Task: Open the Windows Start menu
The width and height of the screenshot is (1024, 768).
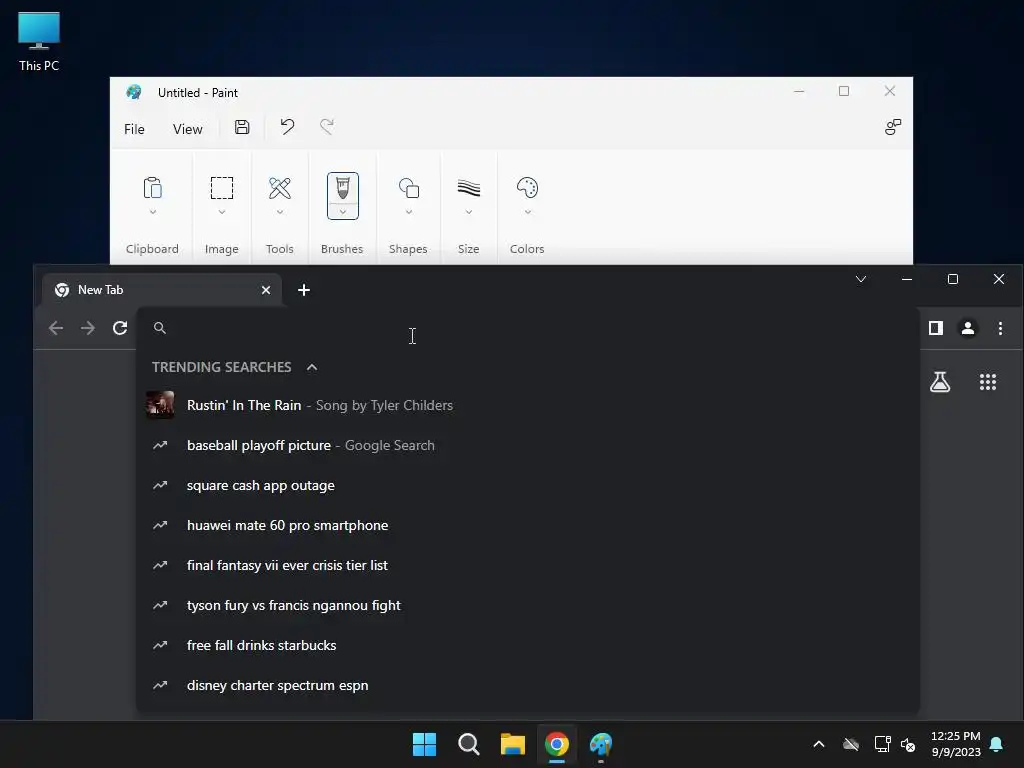Action: (424, 744)
